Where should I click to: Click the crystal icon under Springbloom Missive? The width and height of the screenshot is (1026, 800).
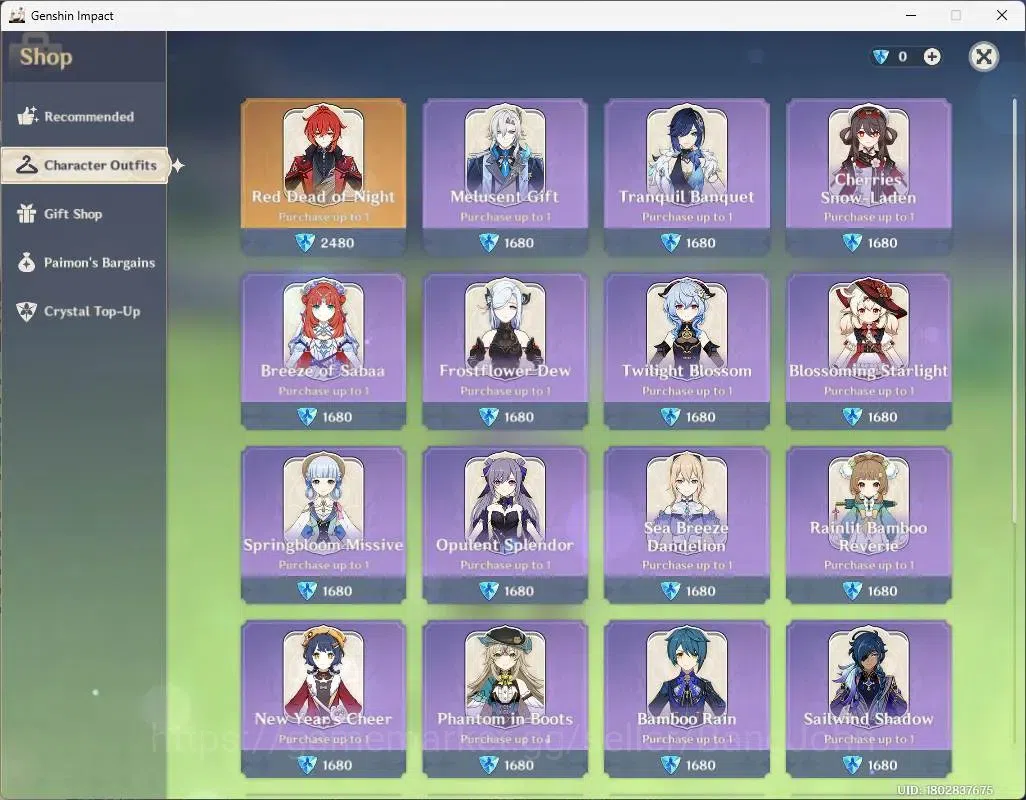306,591
